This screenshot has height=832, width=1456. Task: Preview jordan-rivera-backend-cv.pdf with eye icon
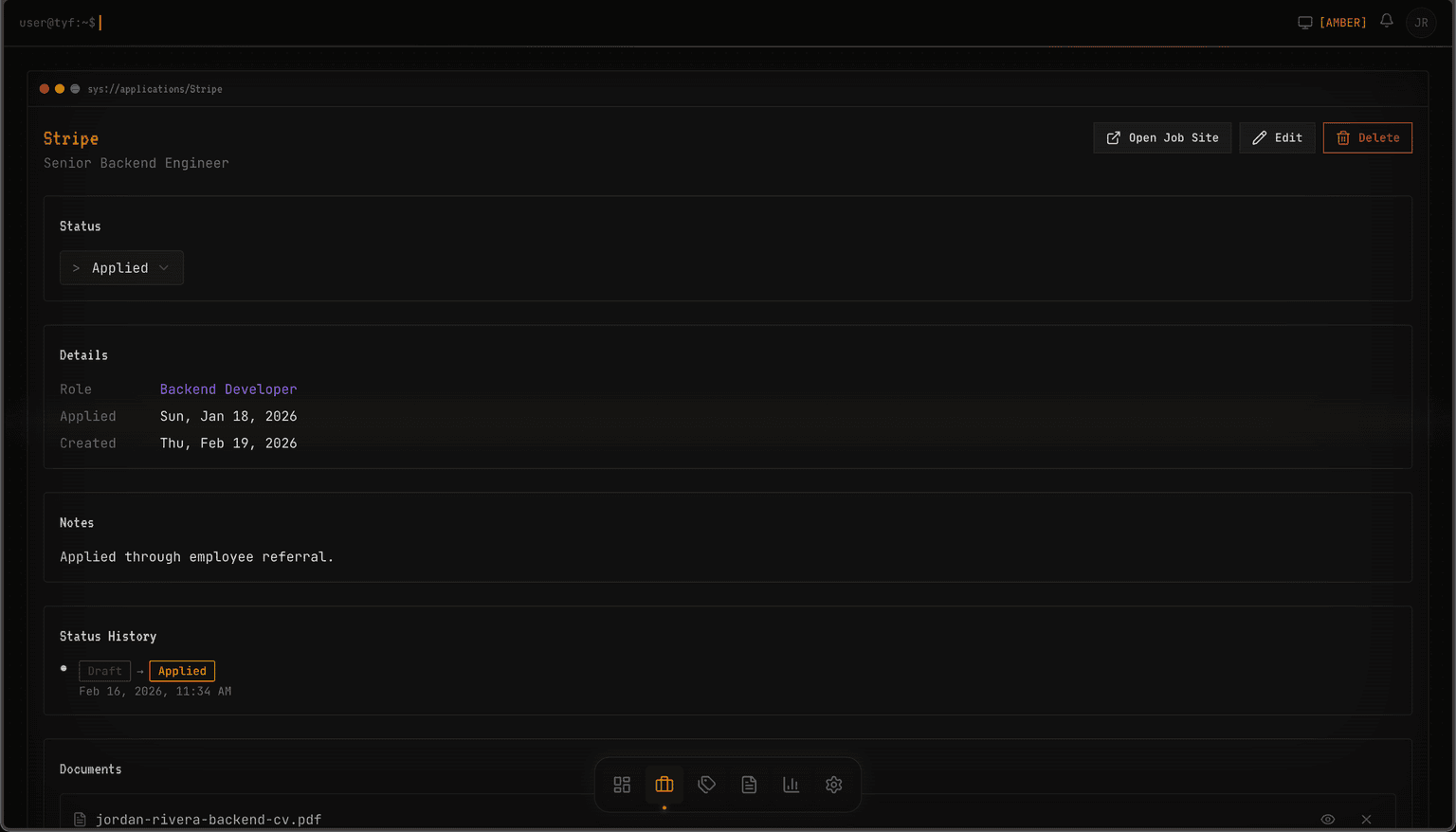click(x=1328, y=820)
